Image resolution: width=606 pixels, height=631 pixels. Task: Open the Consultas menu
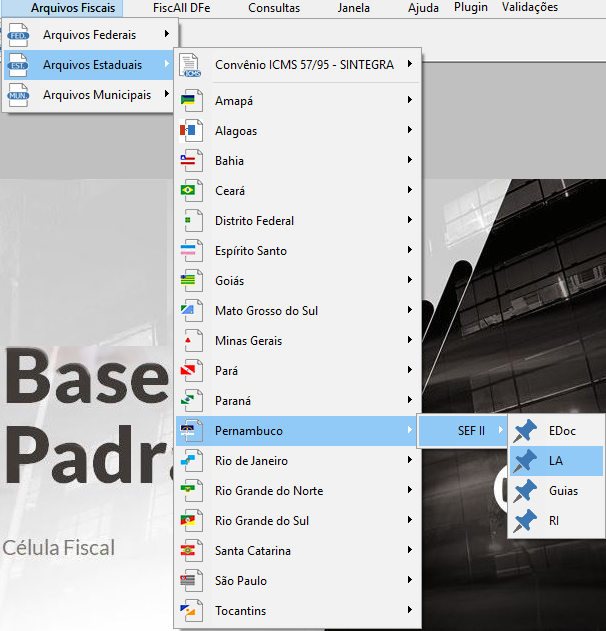(x=274, y=8)
